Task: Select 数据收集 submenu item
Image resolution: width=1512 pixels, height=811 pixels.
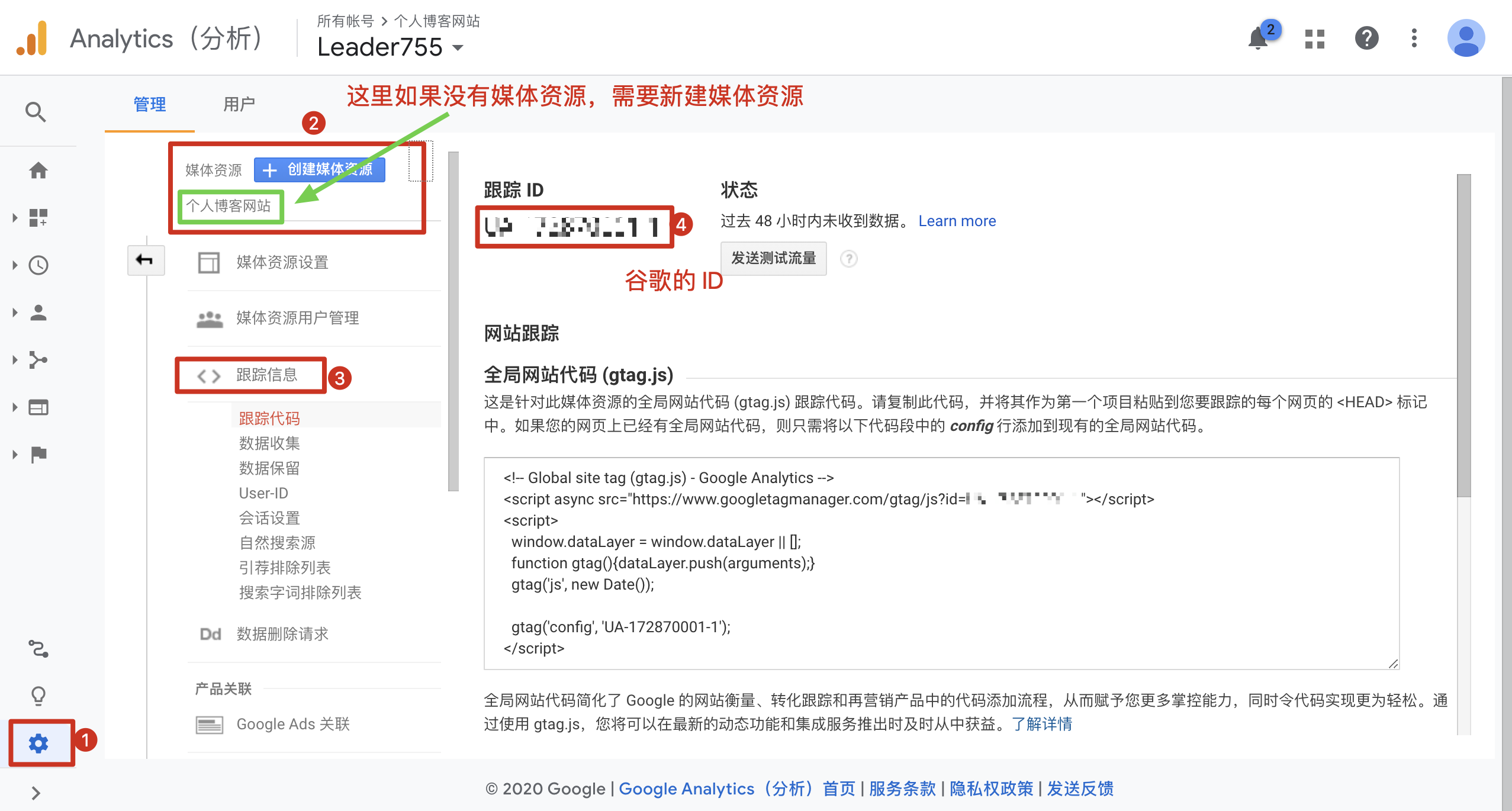Action: tap(269, 443)
